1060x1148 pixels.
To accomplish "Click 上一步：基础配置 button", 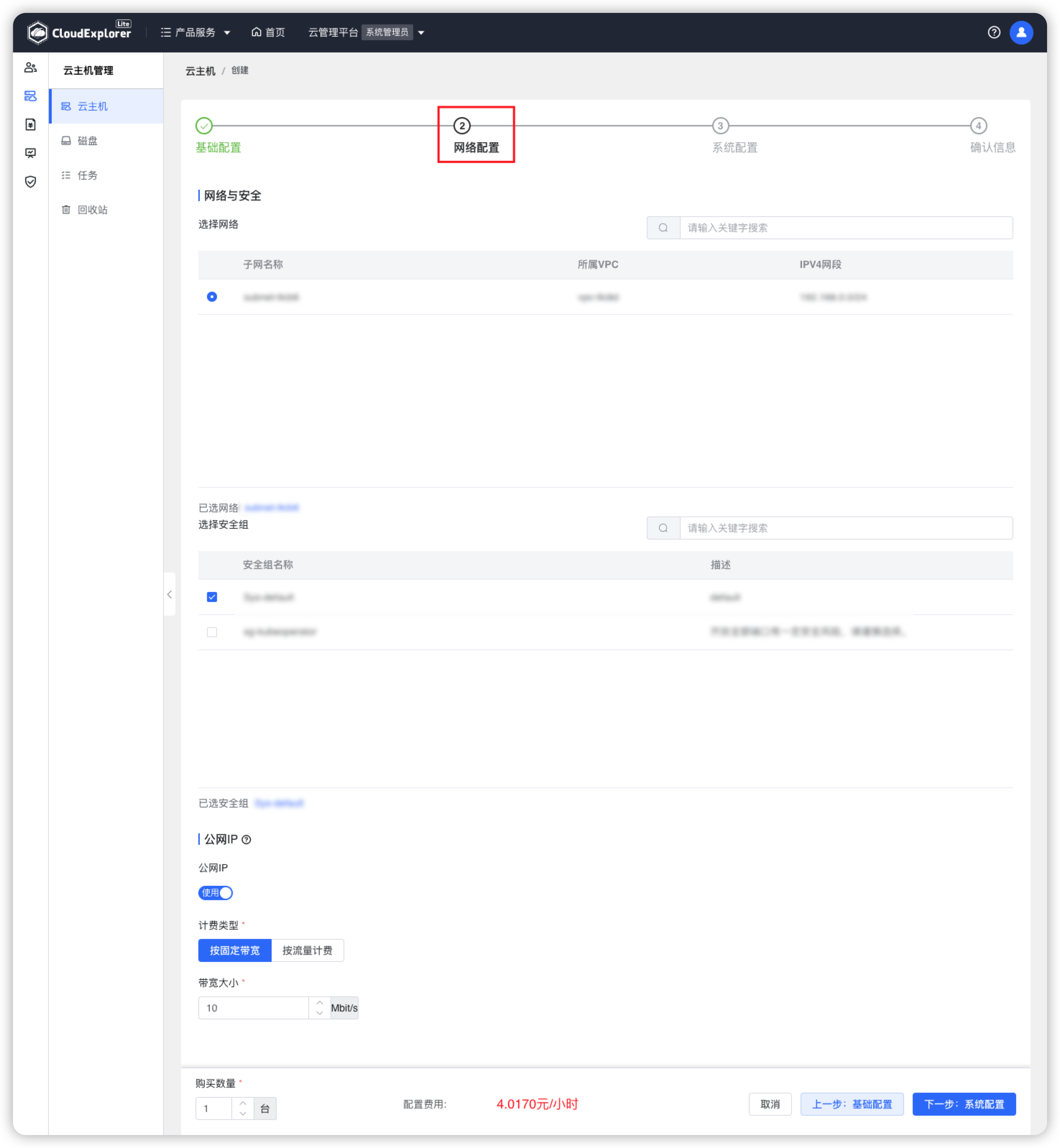I will point(852,1104).
